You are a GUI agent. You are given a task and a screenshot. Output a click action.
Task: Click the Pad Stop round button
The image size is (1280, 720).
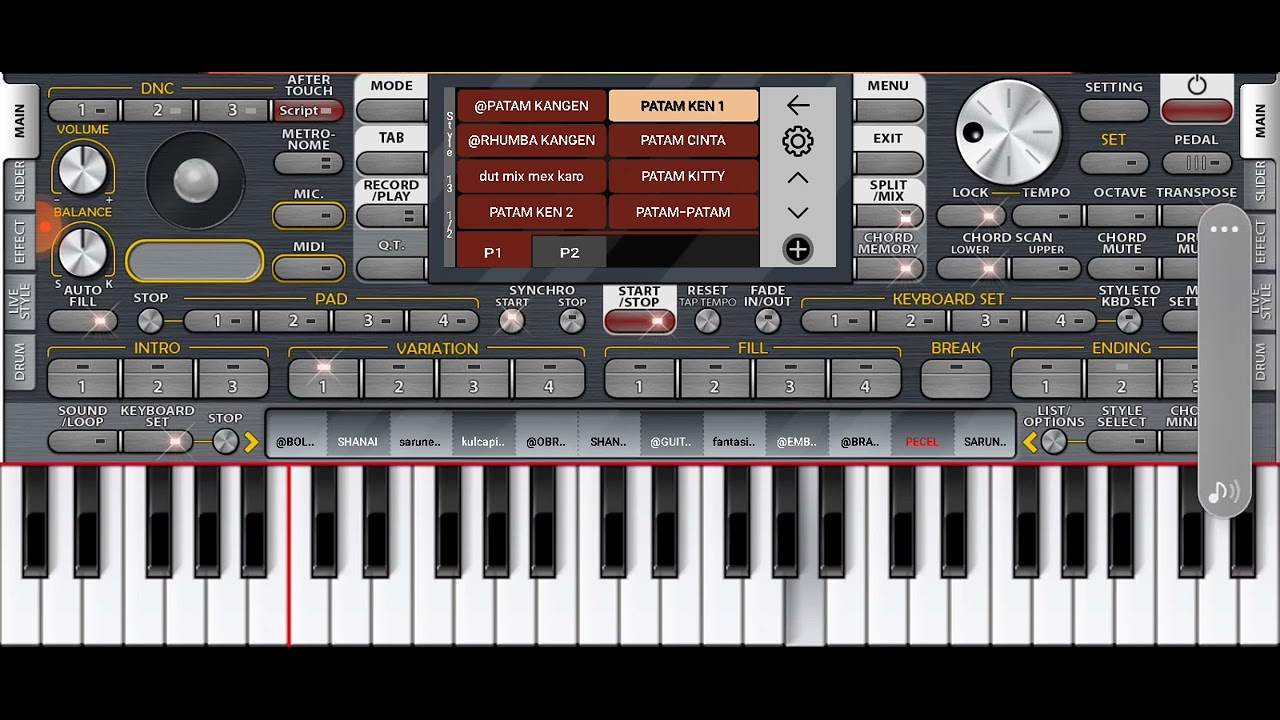coord(150,321)
